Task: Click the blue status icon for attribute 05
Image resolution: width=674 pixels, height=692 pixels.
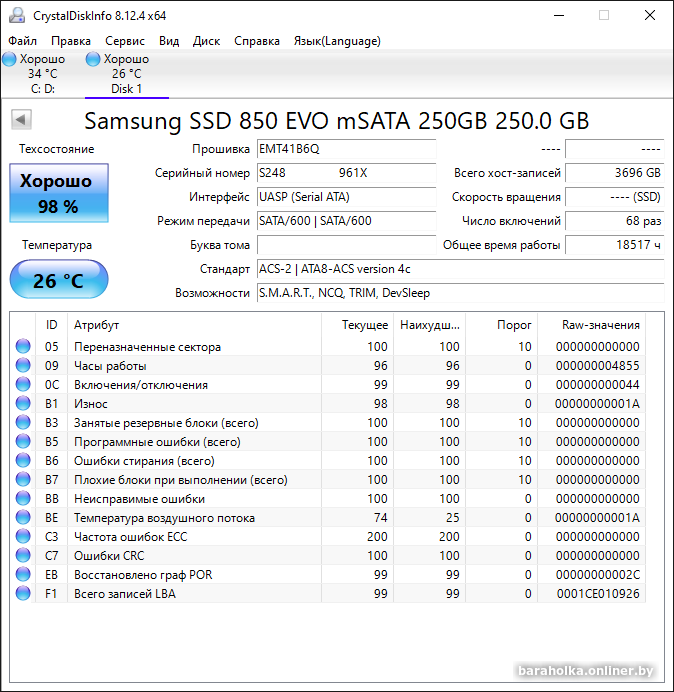Action: tap(23, 347)
